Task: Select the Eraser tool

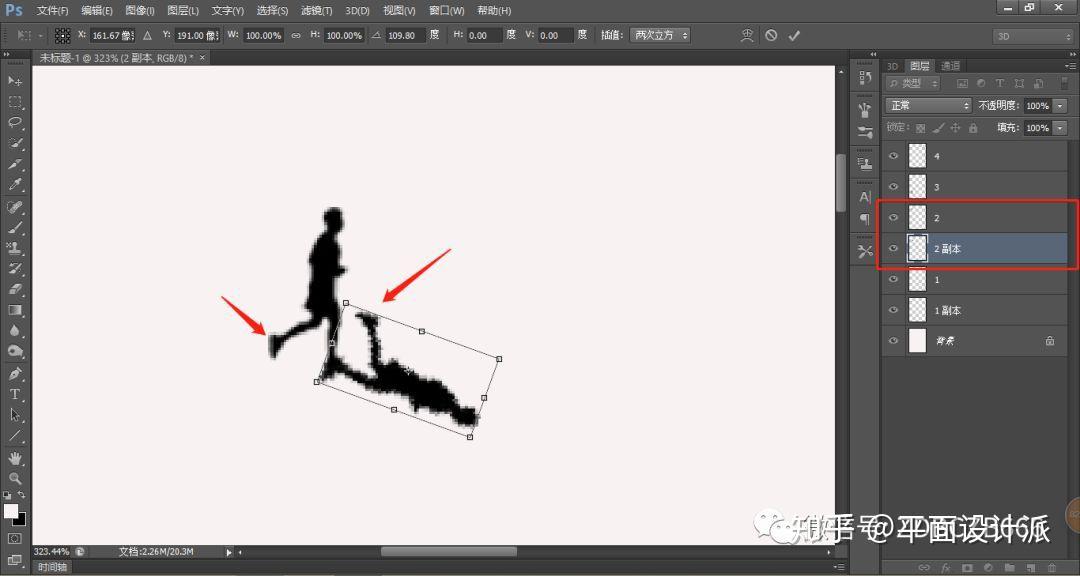Action: pyautogui.click(x=14, y=289)
